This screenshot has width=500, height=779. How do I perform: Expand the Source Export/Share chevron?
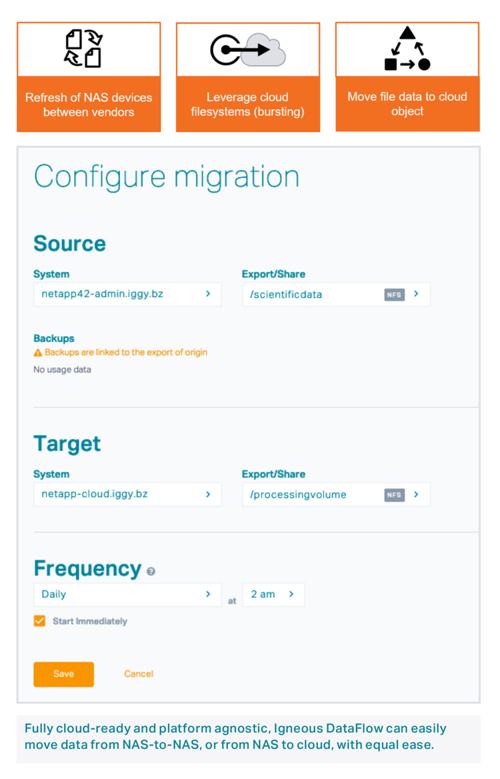coord(416,294)
